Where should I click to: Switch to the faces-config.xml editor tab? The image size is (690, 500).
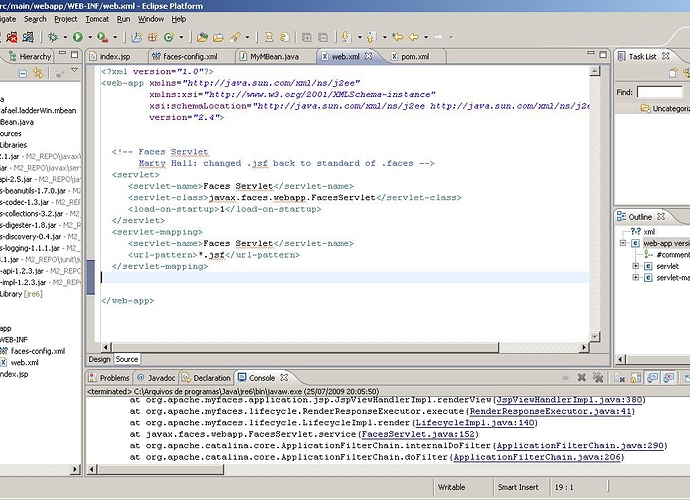(x=190, y=56)
